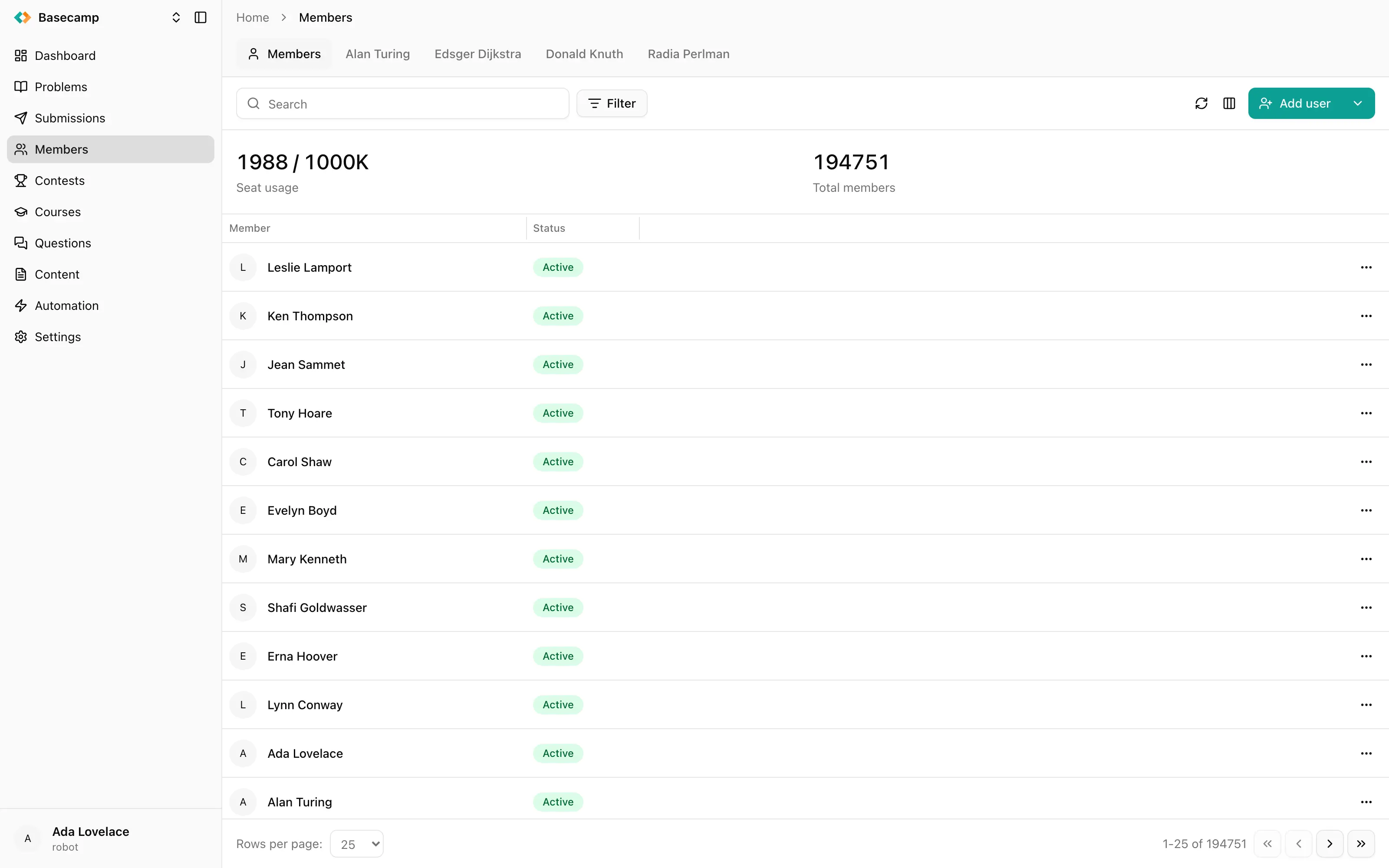Open Settings from the sidebar
The height and width of the screenshot is (868, 1389).
pos(110,337)
